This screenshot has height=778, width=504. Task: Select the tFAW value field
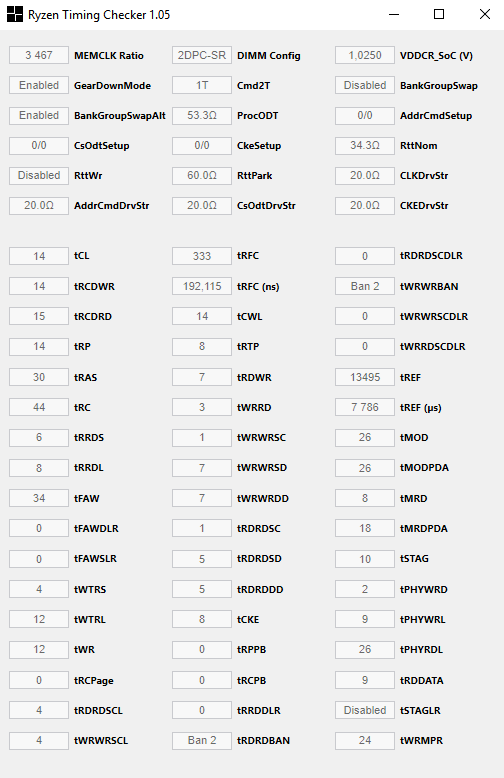(x=39, y=498)
